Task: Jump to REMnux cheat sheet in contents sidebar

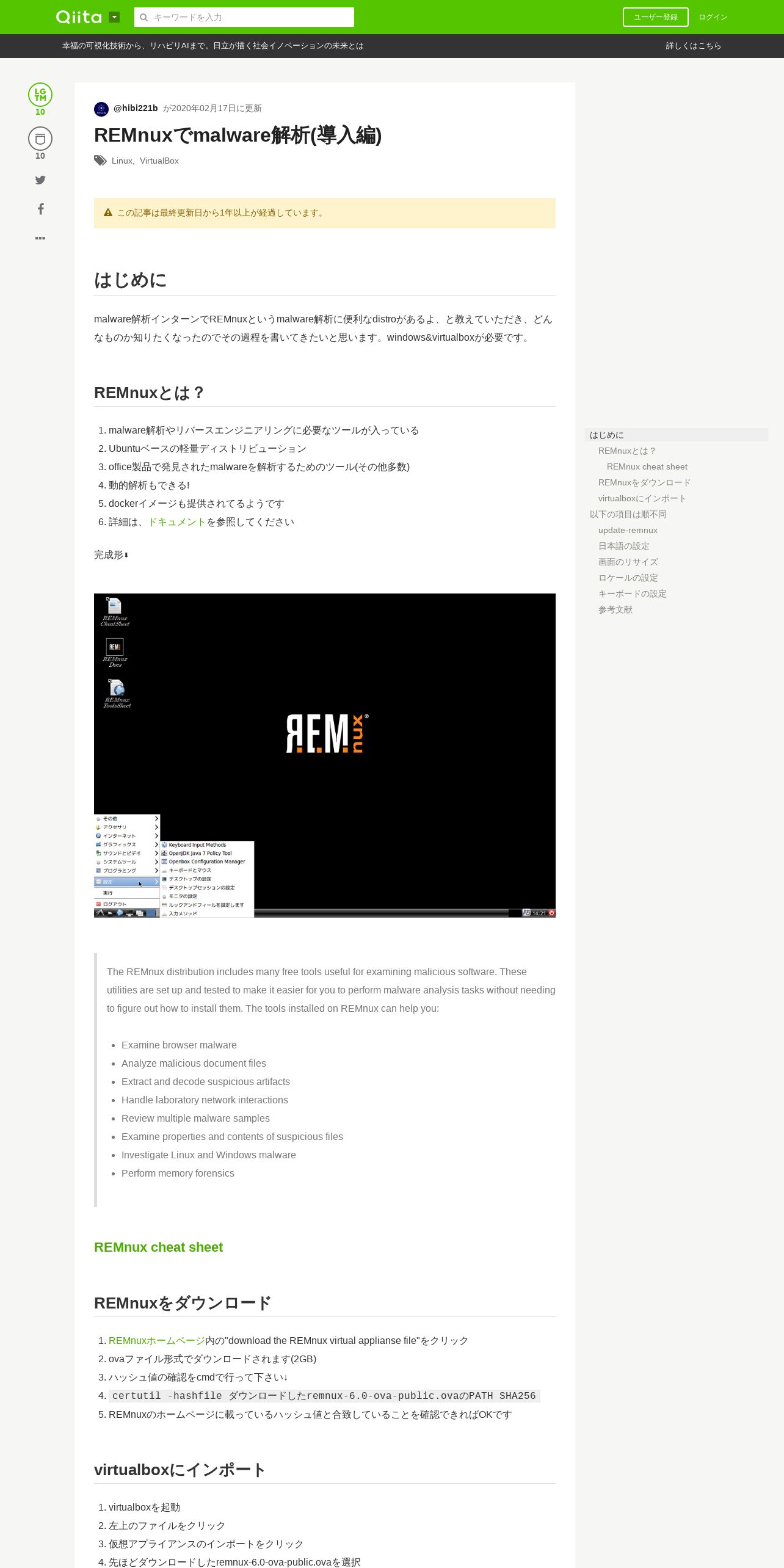Action: tap(647, 466)
